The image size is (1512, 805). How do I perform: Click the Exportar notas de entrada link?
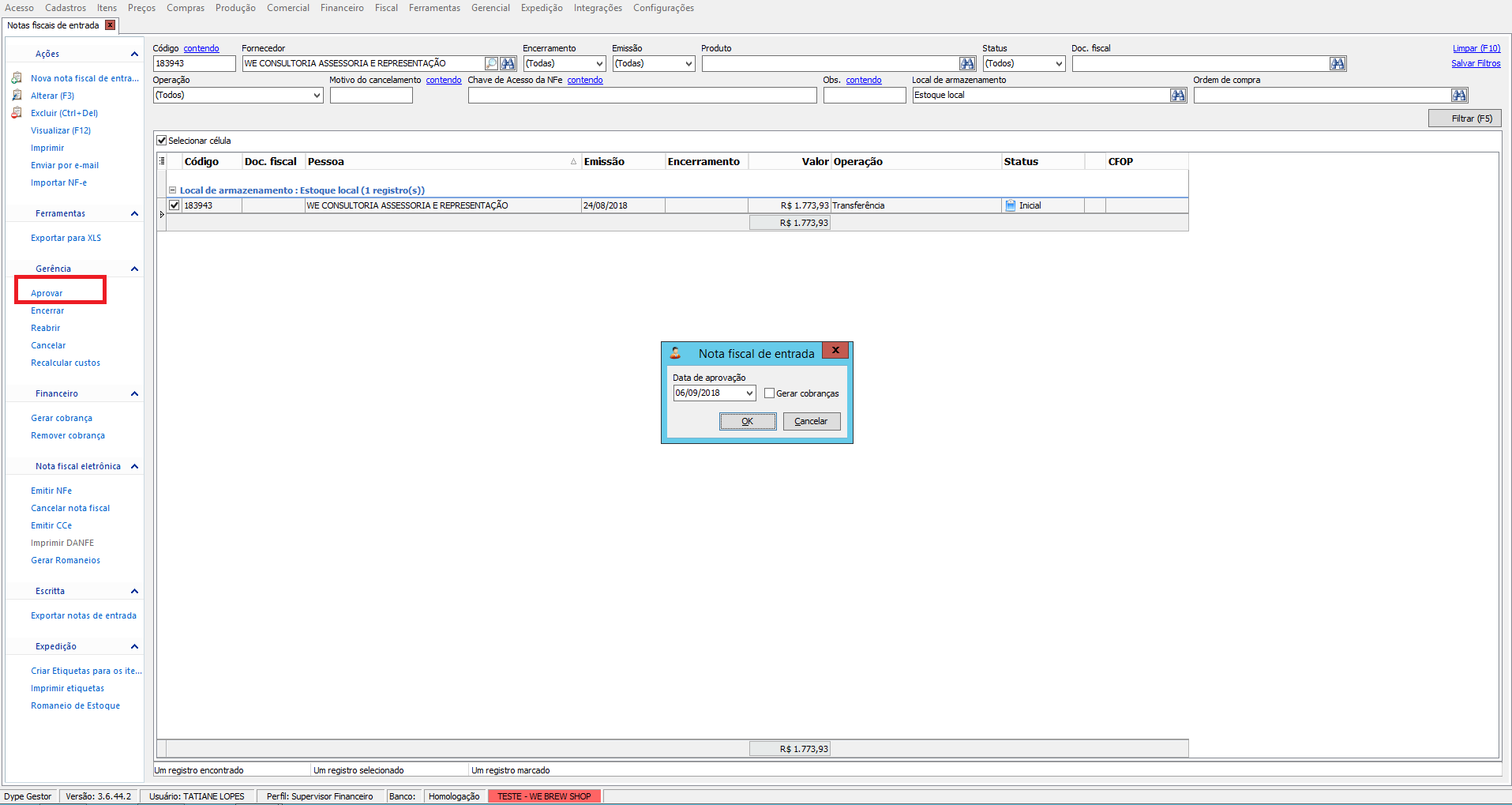[x=84, y=615]
